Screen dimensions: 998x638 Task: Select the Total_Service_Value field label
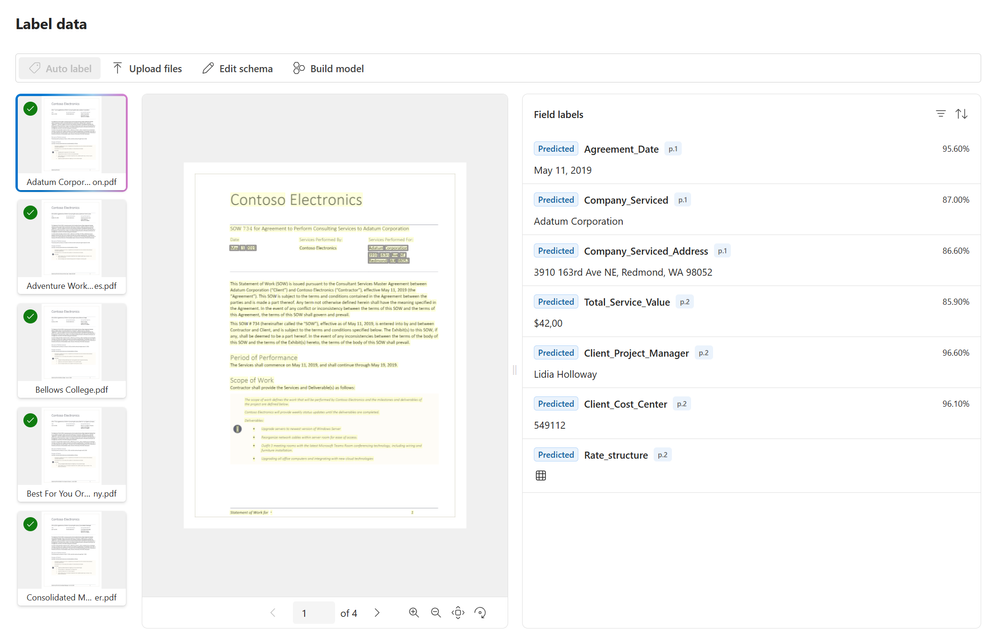coord(627,302)
